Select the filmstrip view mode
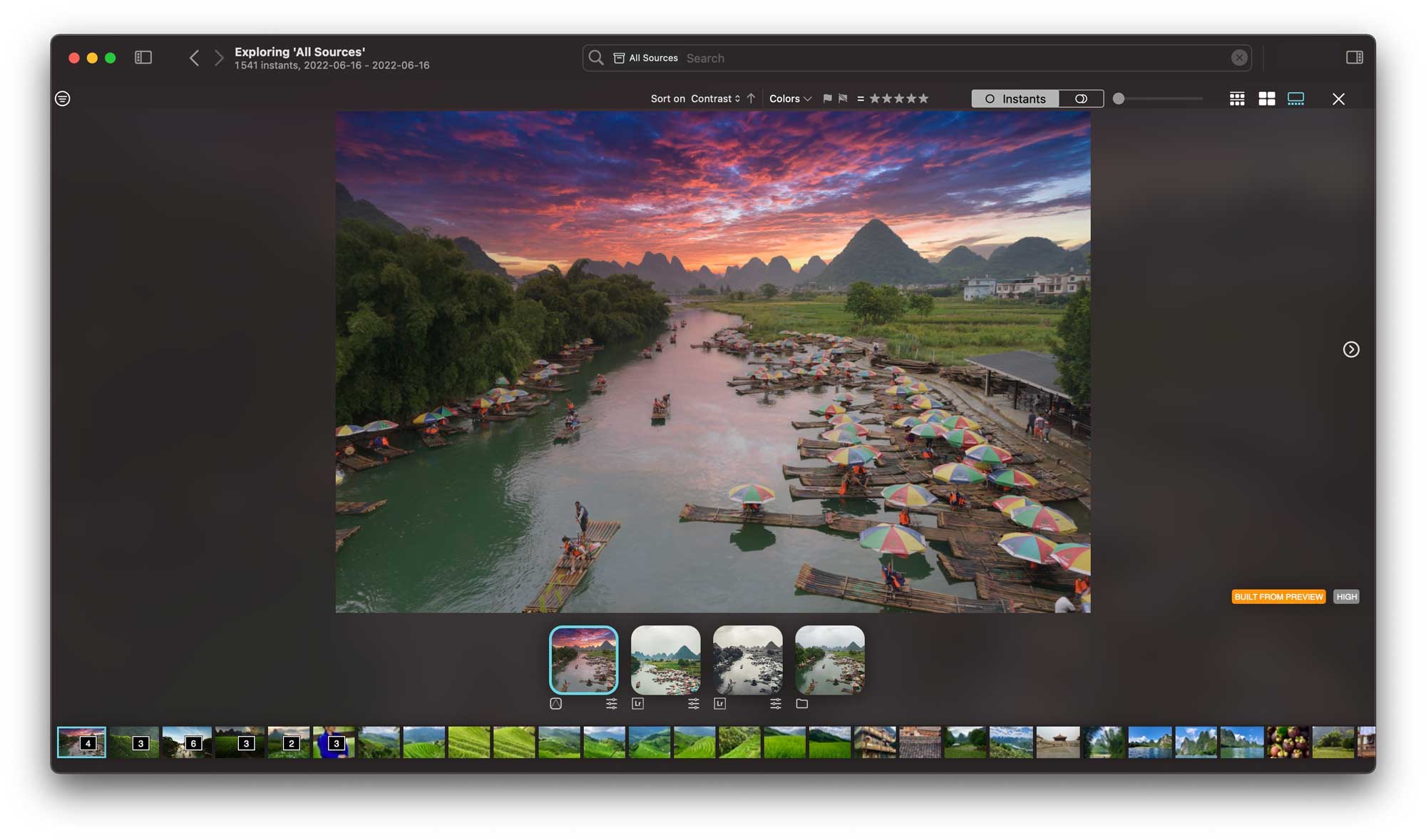 [1296, 98]
